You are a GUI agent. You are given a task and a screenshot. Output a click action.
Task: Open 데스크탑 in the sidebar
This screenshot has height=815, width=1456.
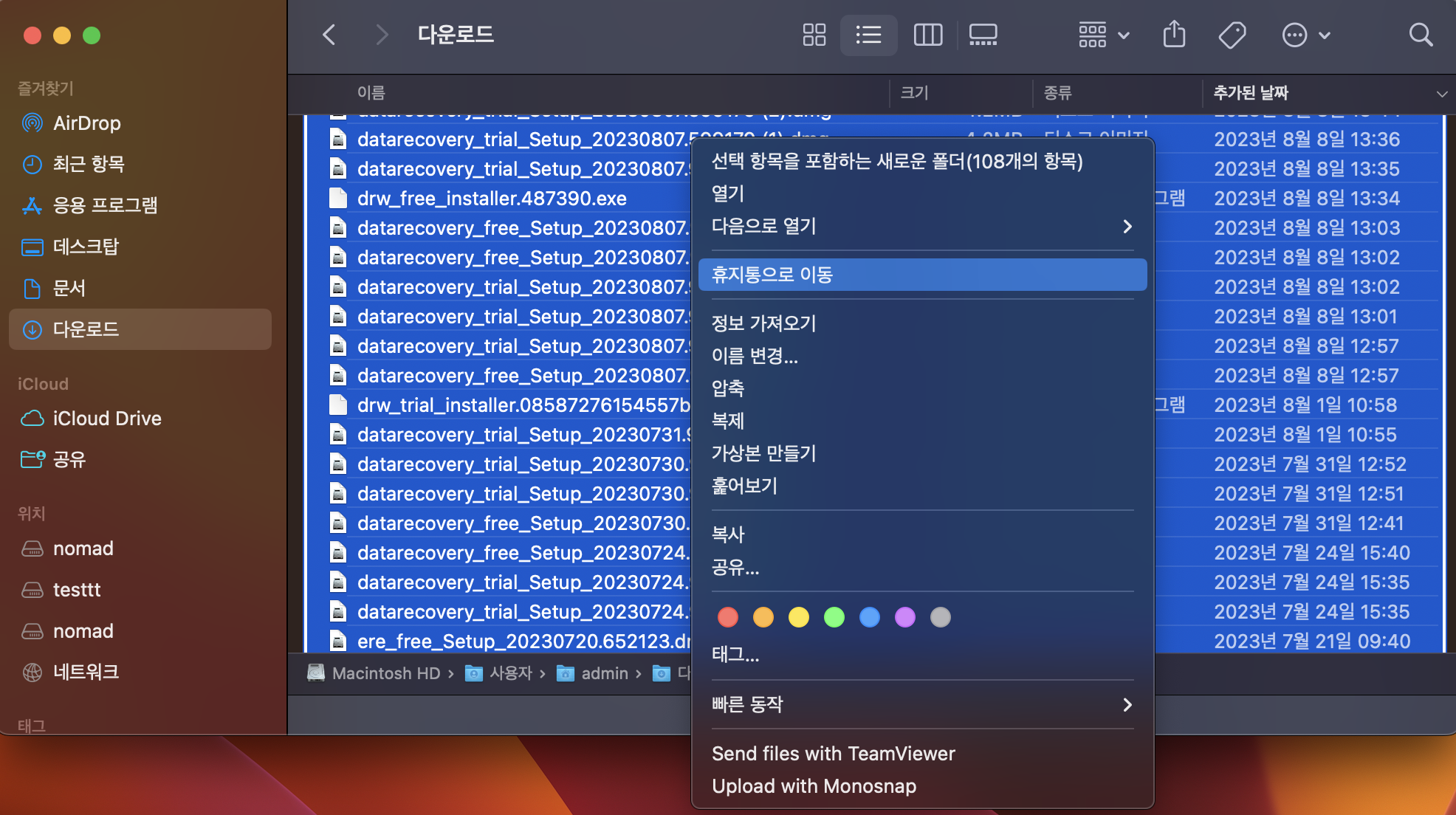pos(83,247)
